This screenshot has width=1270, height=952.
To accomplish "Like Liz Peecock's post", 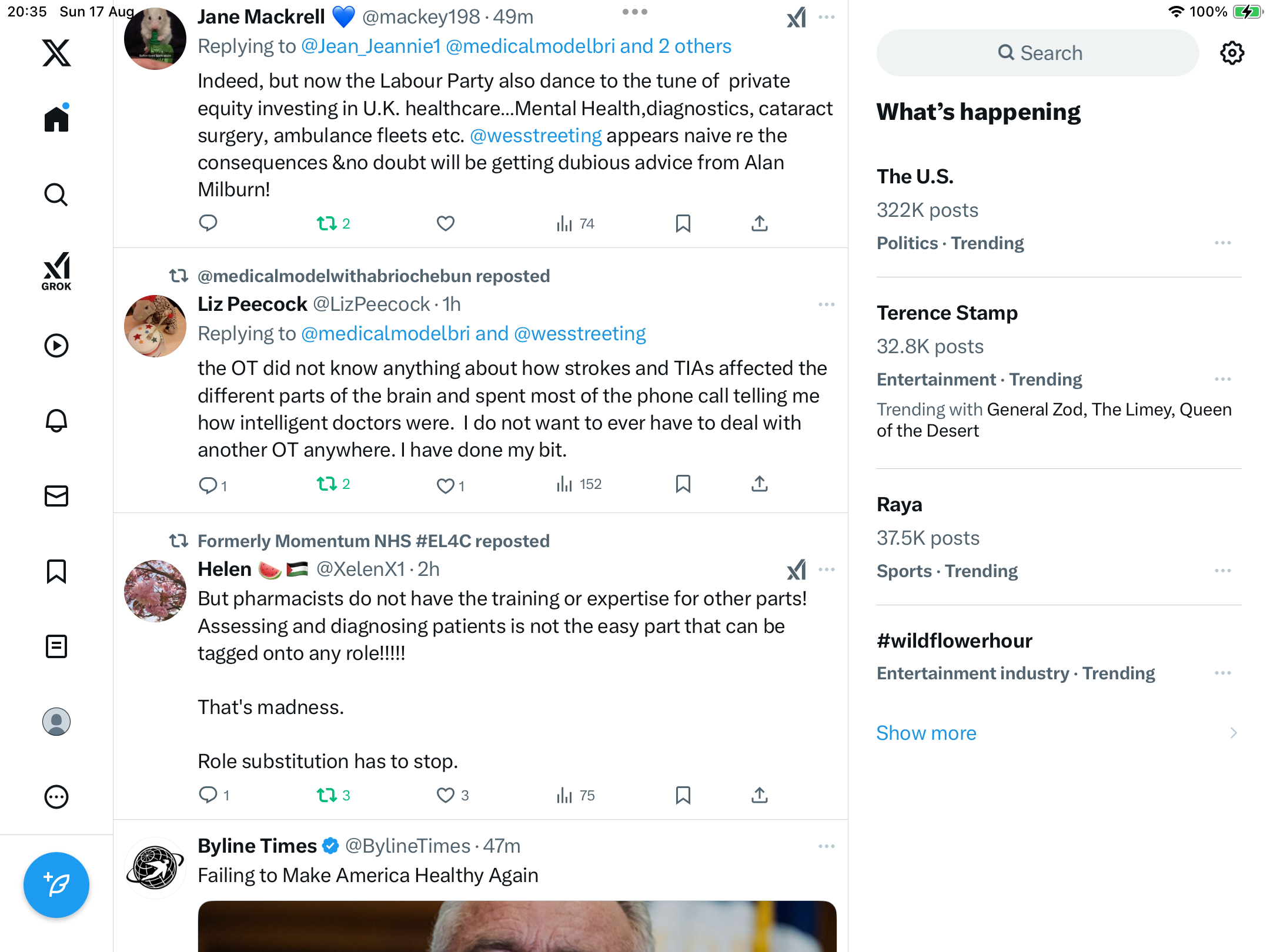I will point(446,485).
